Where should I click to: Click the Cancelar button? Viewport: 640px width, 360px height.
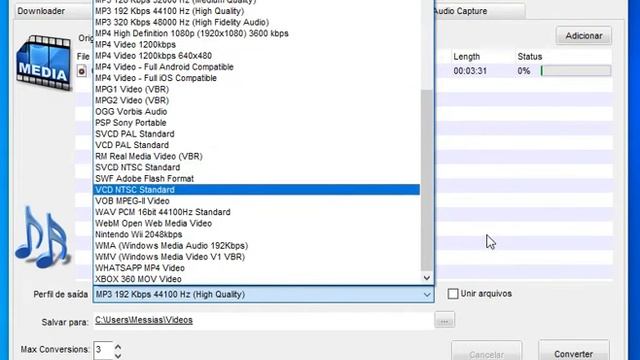pyautogui.click(x=486, y=352)
